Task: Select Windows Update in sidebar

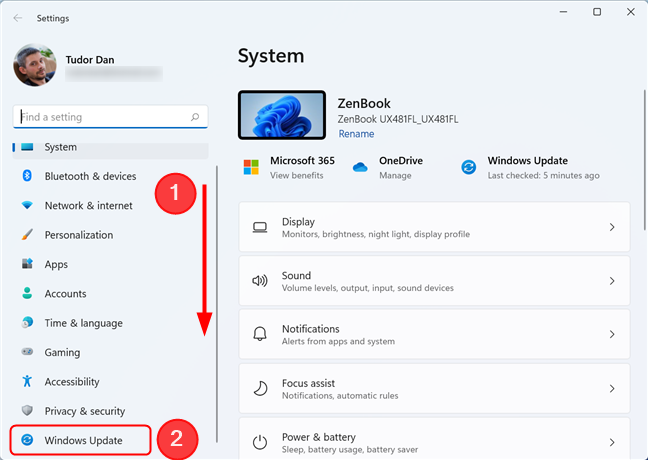Action: pyautogui.click(x=81, y=440)
